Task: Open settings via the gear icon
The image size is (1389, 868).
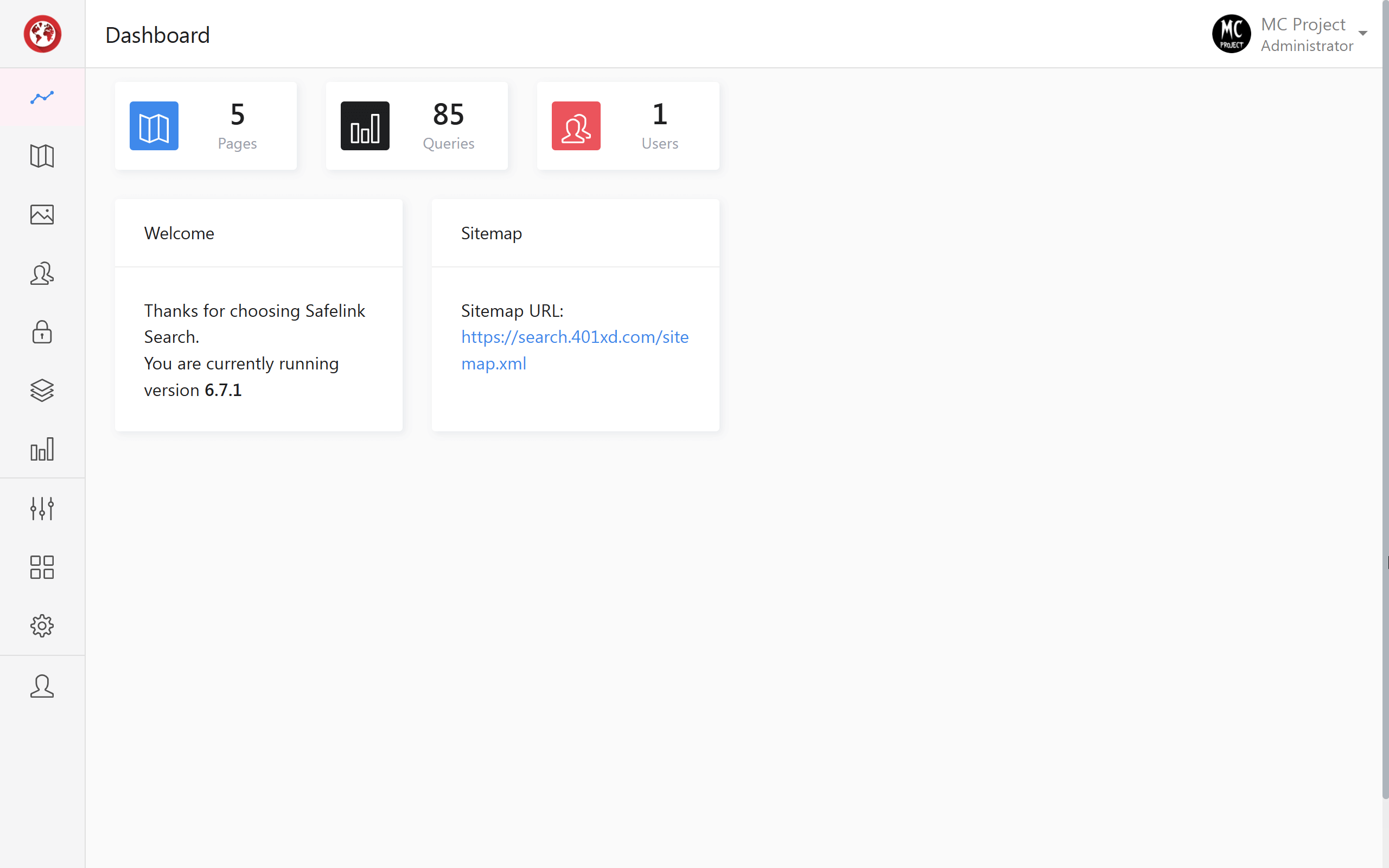Action: pos(41,626)
